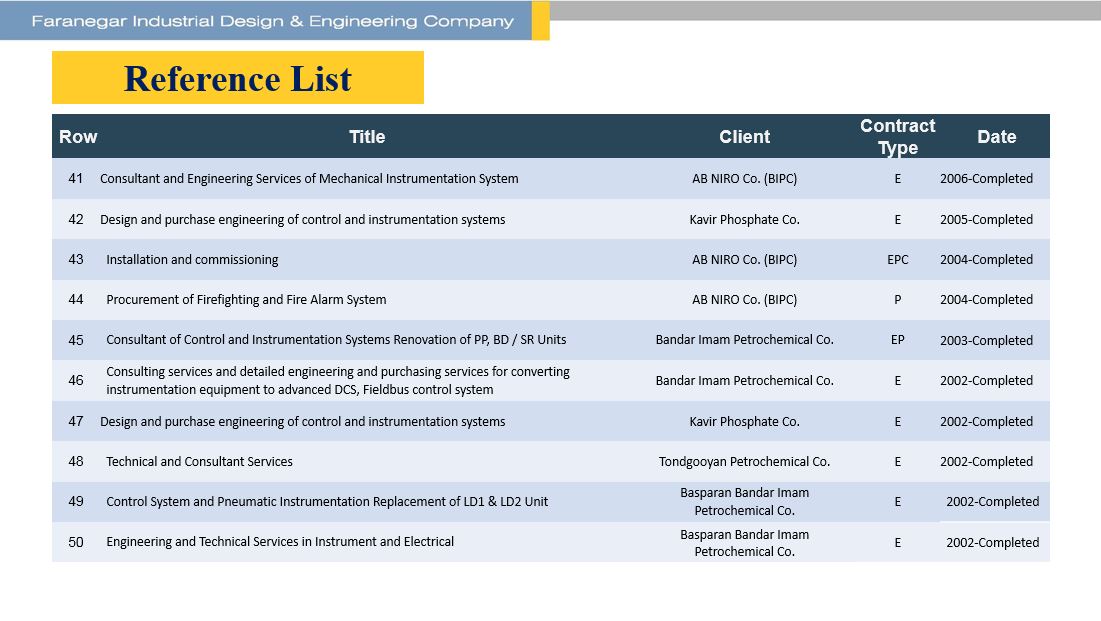Viewport: 1101px width, 621px height.
Task: Click row number 45
Action: click(x=76, y=340)
